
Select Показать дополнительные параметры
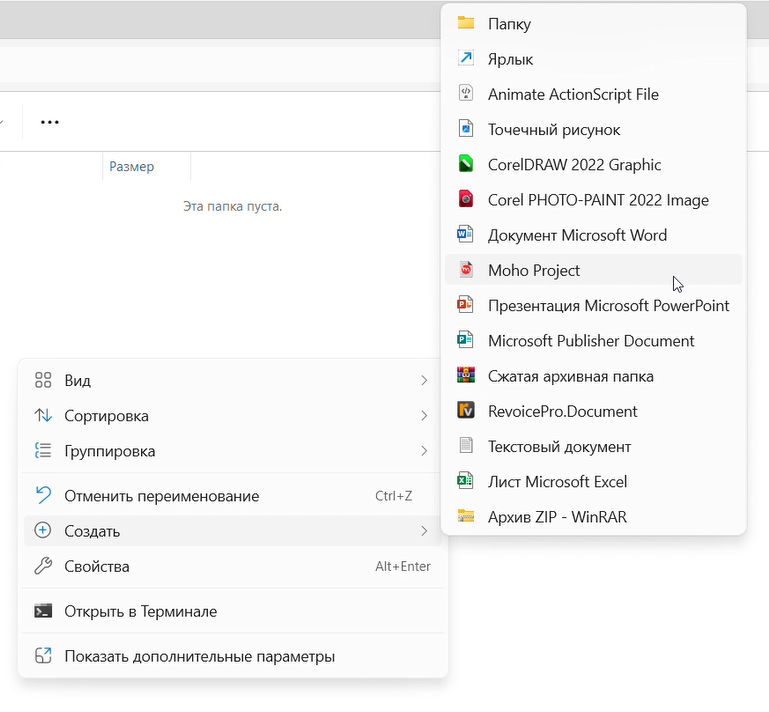point(233,656)
